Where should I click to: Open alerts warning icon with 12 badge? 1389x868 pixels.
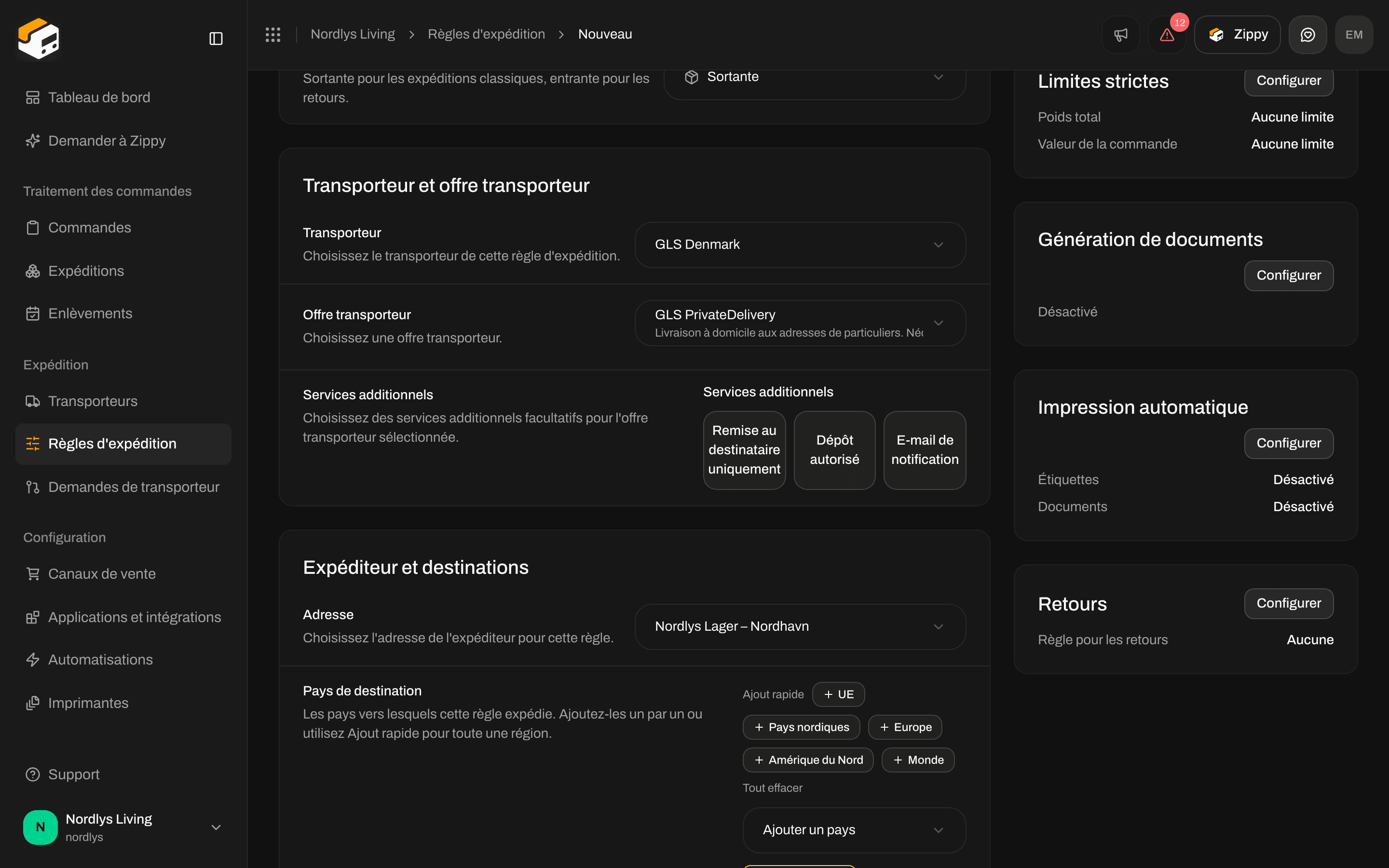[1167, 34]
